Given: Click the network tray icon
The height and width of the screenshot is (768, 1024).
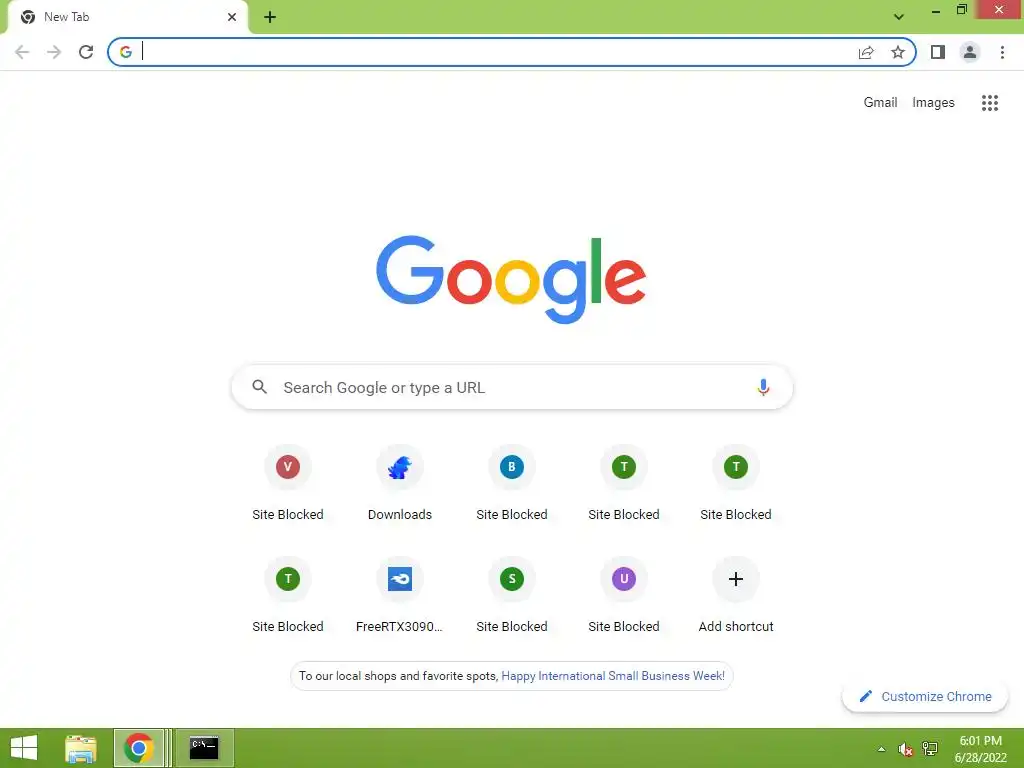Looking at the screenshot, I should [x=930, y=748].
